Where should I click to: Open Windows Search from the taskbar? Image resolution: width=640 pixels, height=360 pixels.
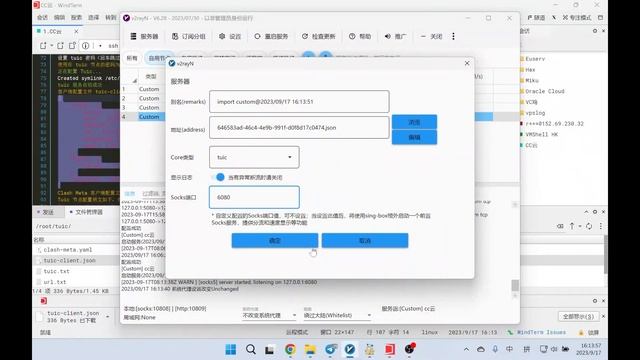click(x=251, y=349)
